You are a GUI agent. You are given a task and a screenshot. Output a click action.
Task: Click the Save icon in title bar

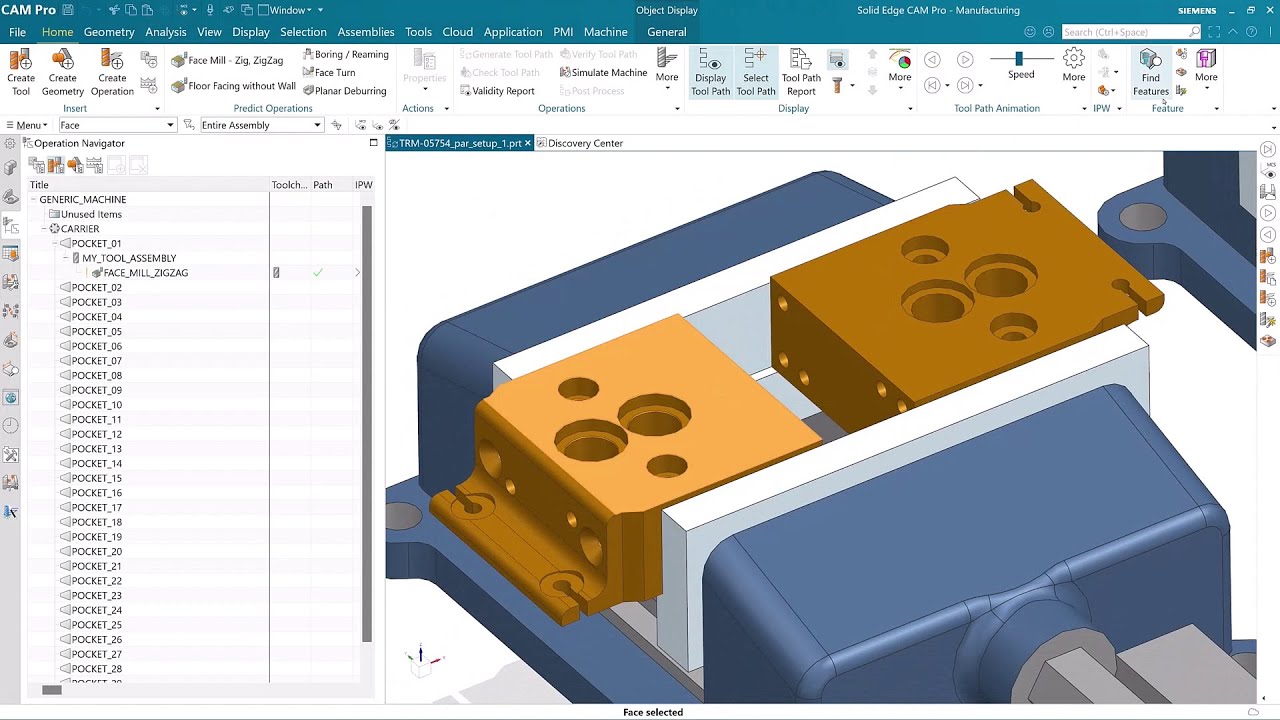68,10
